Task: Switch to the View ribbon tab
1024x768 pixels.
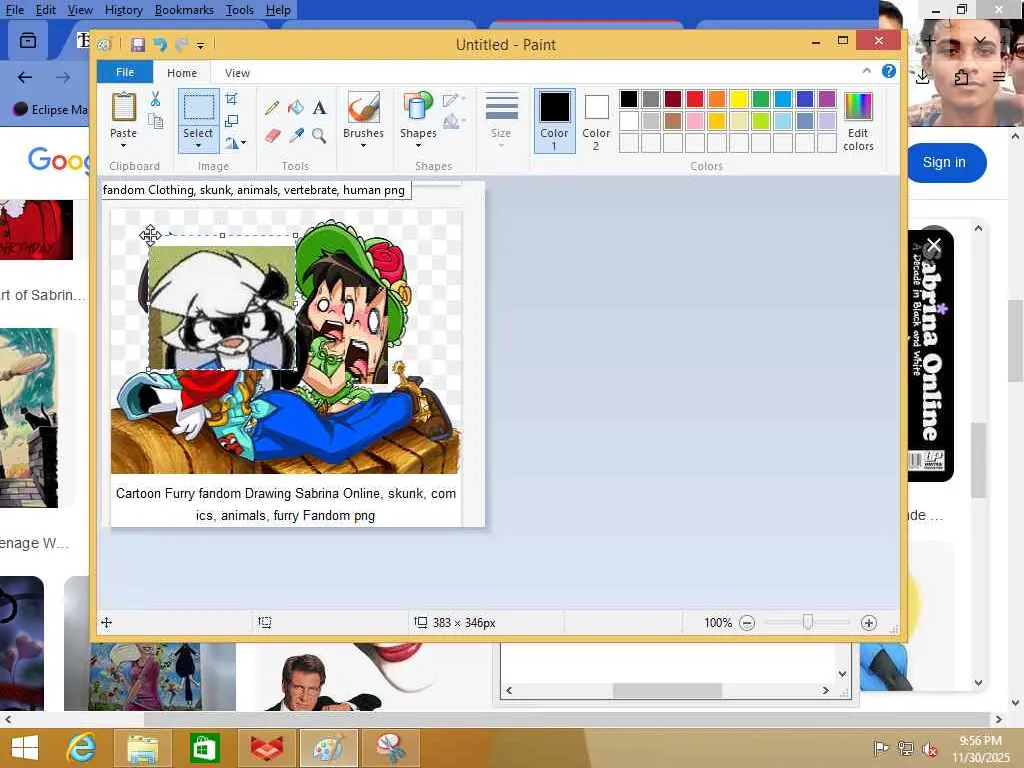Action: click(237, 72)
